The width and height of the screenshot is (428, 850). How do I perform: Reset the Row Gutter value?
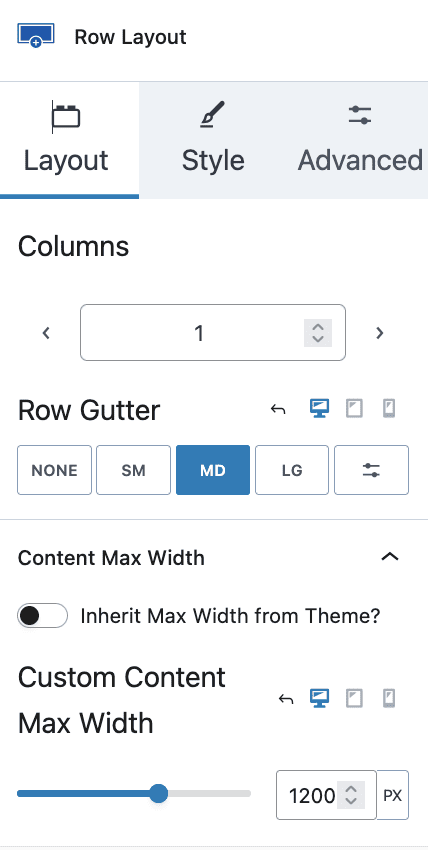point(278,409)
